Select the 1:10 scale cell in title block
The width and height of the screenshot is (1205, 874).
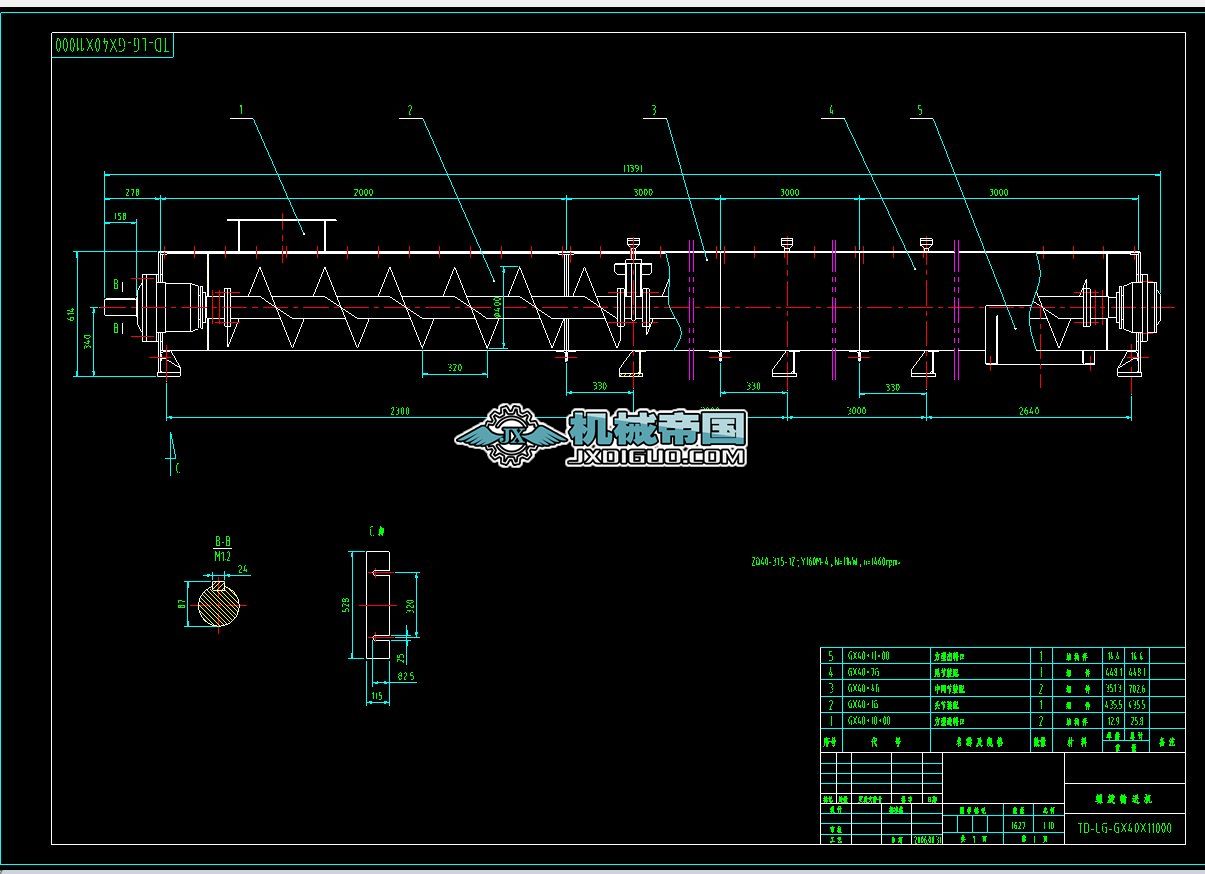[x=1048, y=826]
